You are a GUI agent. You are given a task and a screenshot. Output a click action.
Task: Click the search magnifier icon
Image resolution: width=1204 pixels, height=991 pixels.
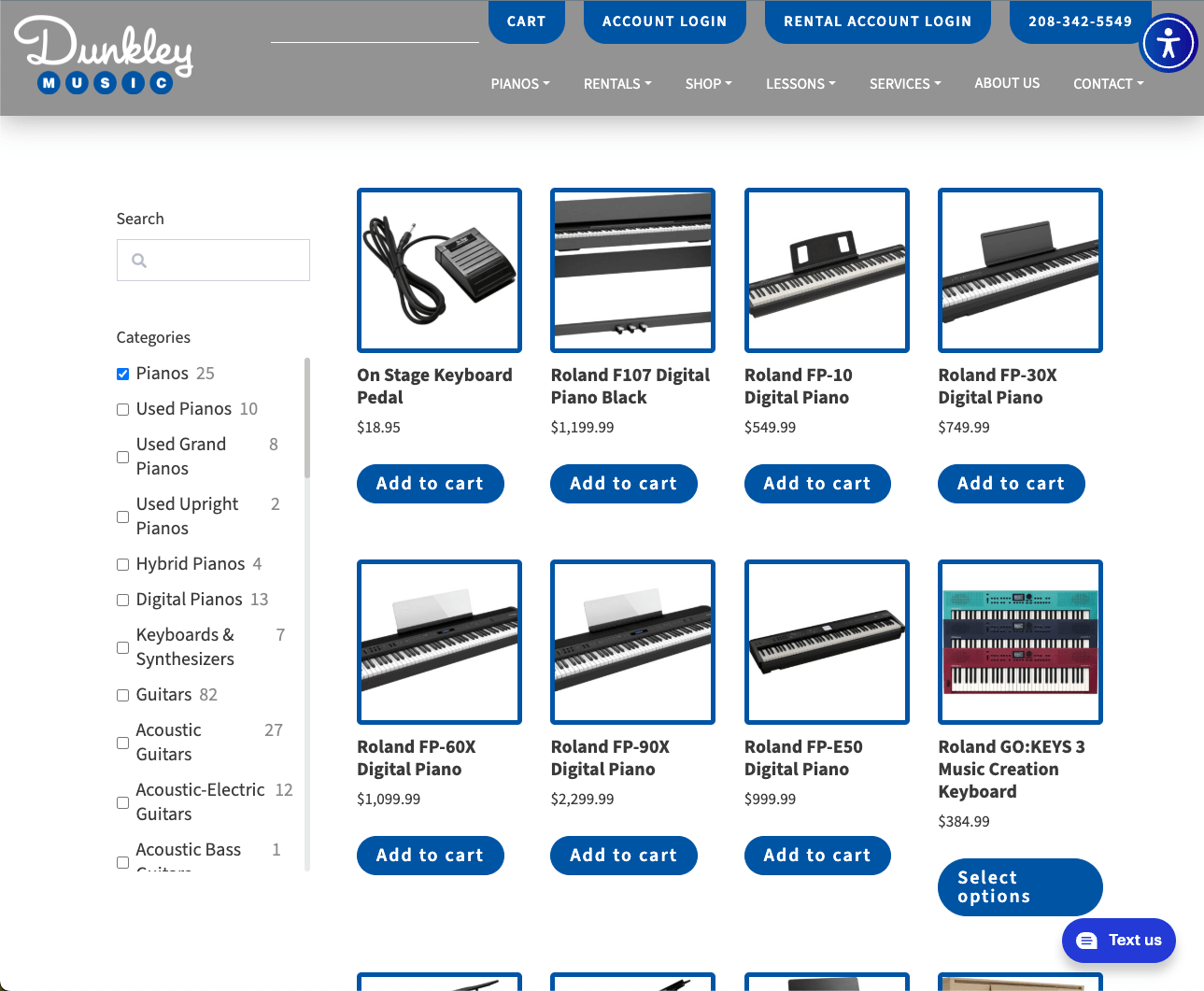click(139, 261)
